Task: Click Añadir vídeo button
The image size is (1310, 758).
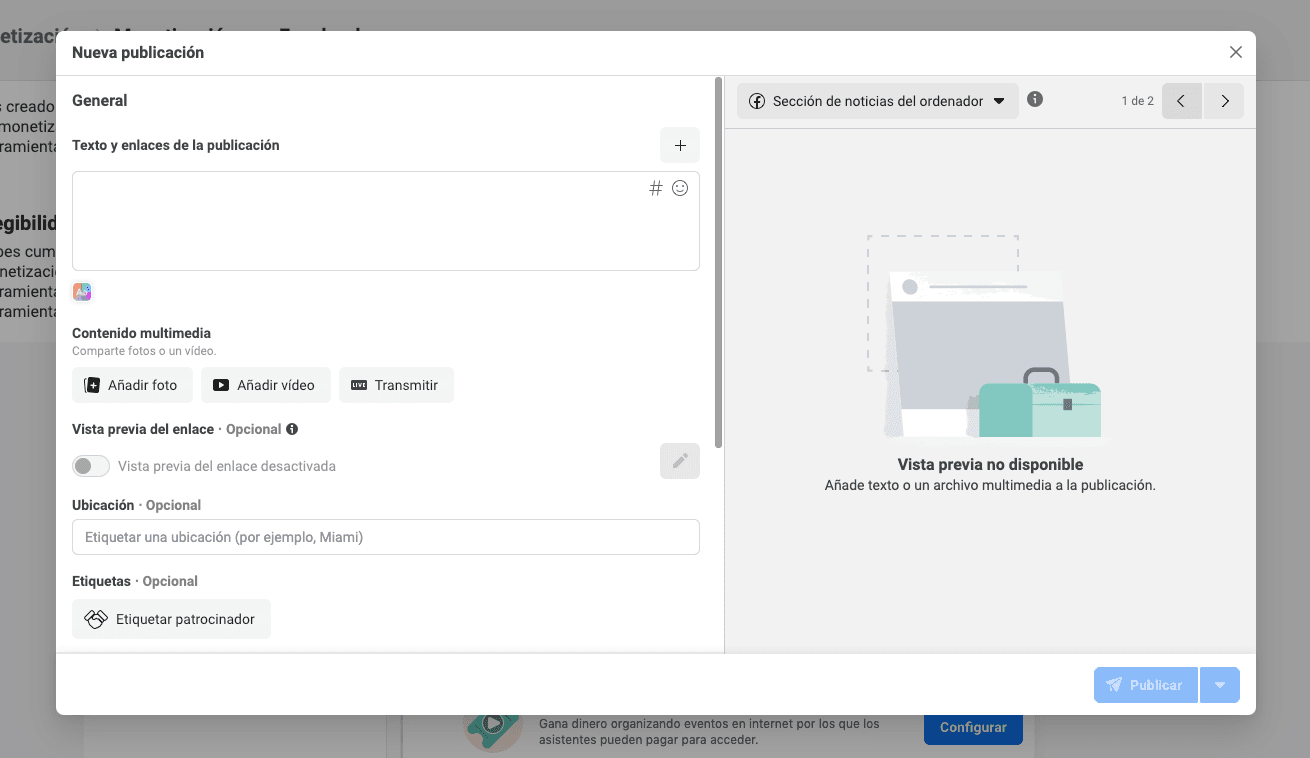Action: click(x=265, y=385)
